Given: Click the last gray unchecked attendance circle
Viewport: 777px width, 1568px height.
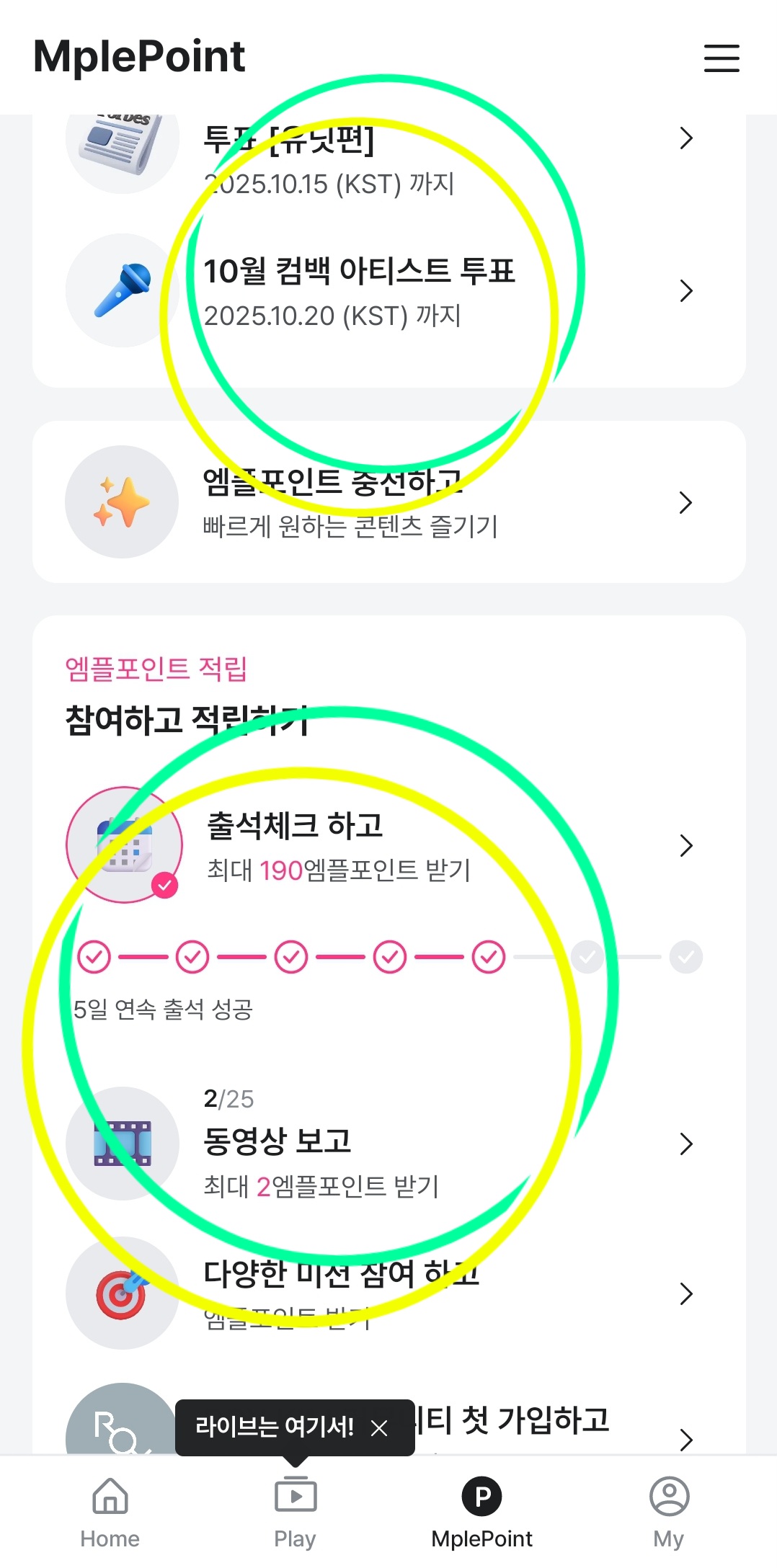Looking at the screenshot, I should point(685,957).
